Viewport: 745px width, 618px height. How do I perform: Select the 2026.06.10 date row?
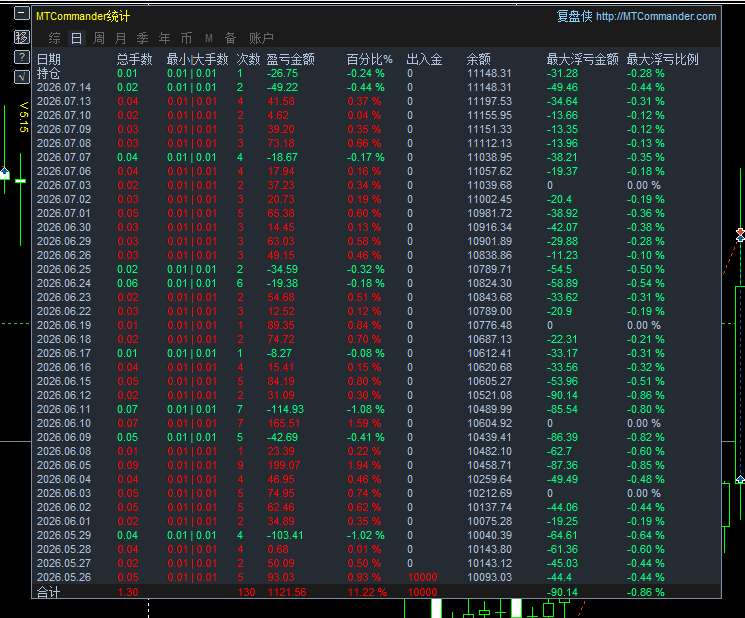click(x=64, y=423)
